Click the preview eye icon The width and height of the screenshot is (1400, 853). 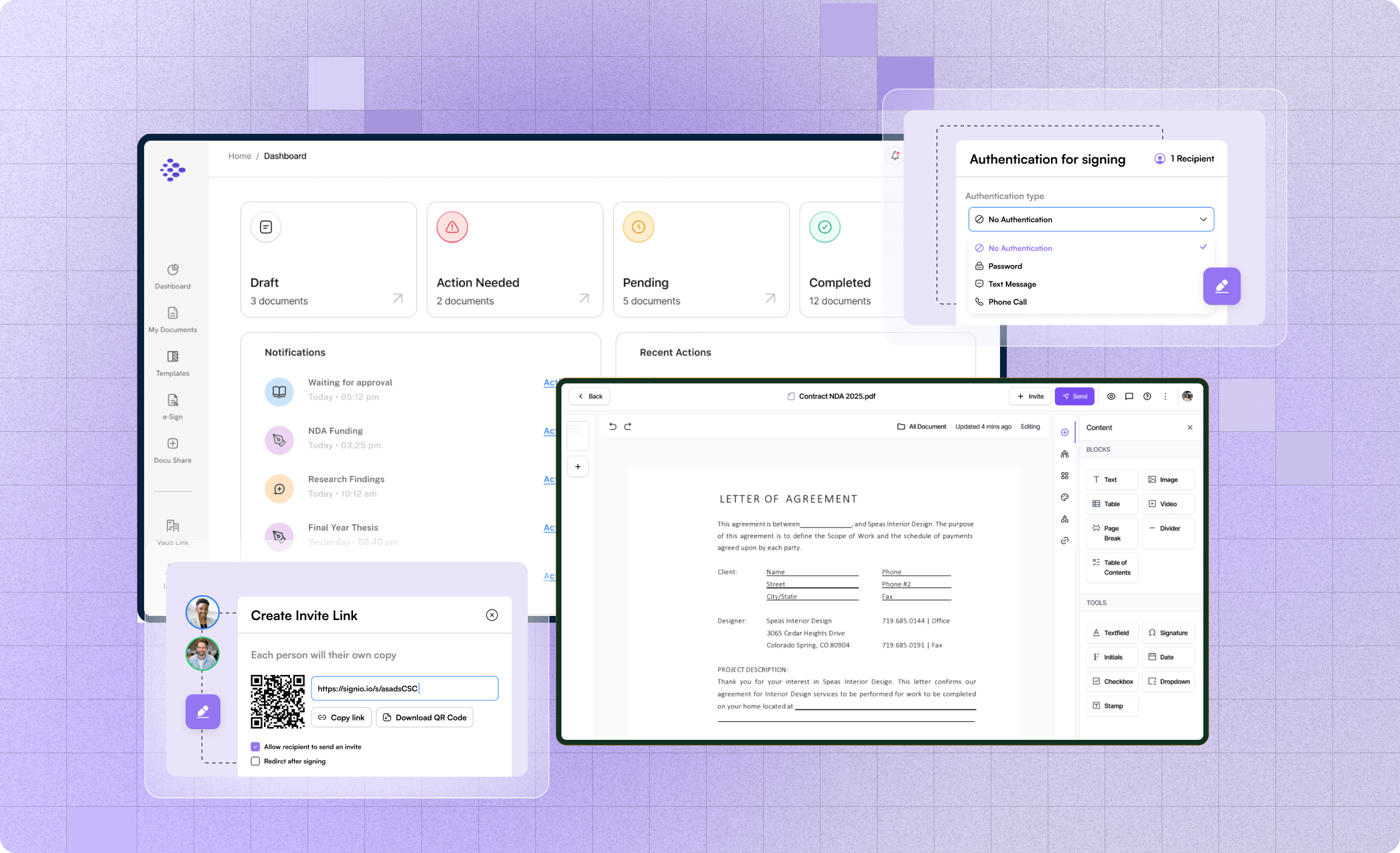point(1111,396)
